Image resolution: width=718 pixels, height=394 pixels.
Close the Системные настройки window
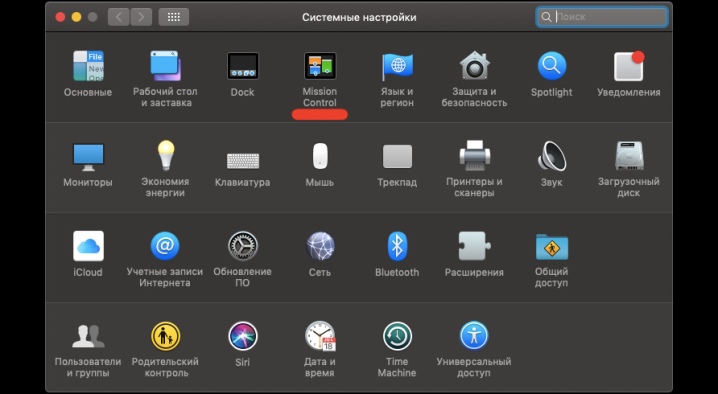[x=60, y=17]
